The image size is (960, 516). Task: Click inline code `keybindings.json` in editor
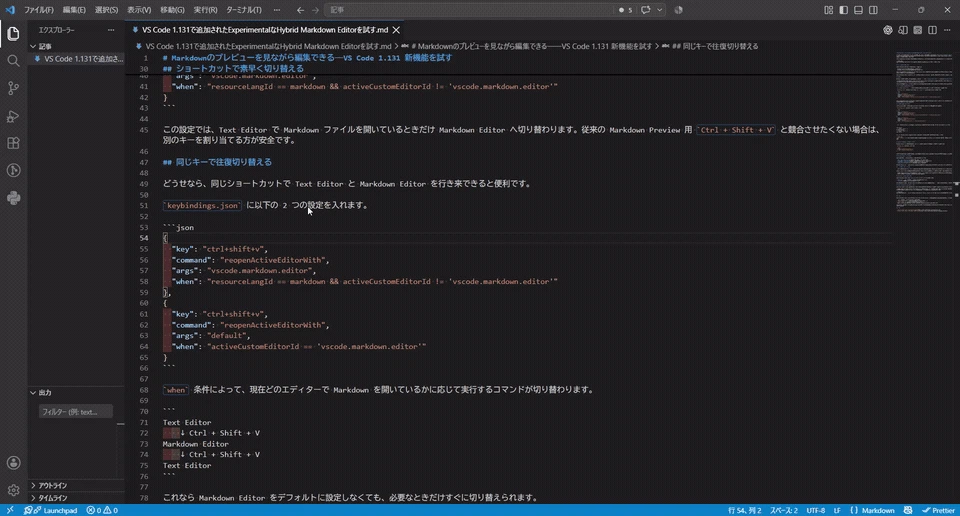(x=202, y=206)
